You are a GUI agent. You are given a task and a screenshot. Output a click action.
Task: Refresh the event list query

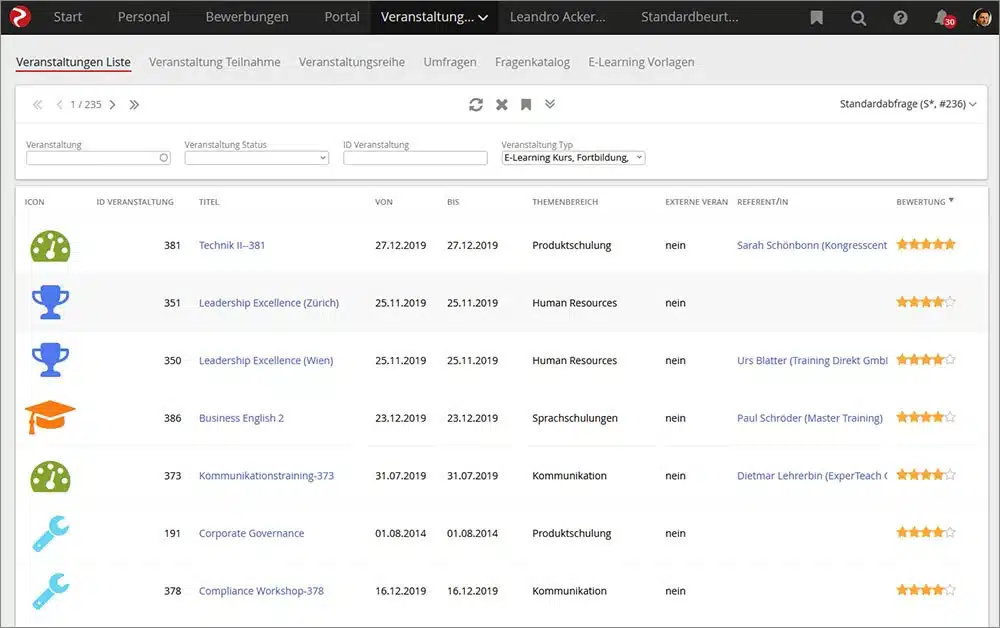(x=476, y=105)
